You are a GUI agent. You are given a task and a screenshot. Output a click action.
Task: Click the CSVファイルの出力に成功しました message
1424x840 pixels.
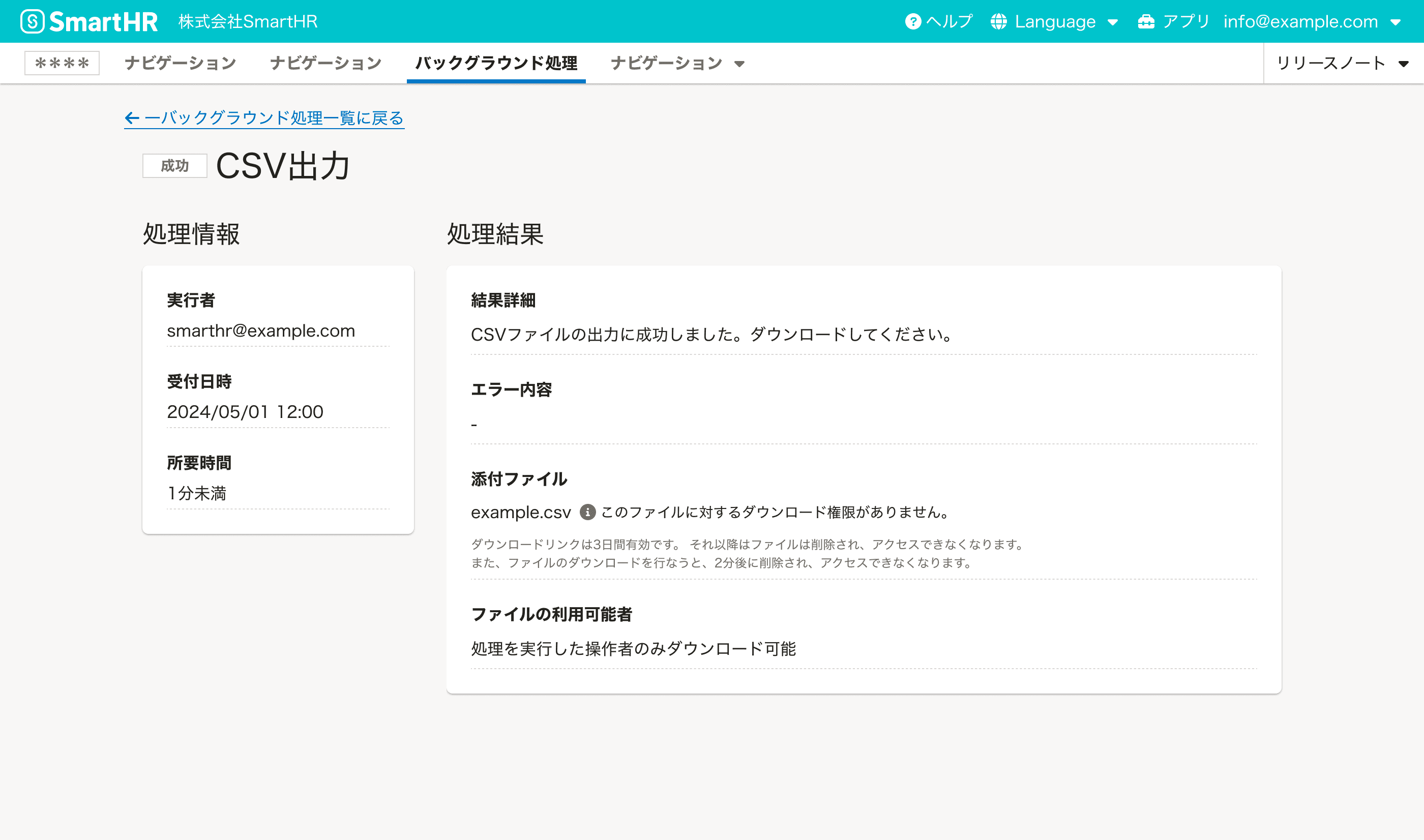pyautogui.click(x=711, y=335)
